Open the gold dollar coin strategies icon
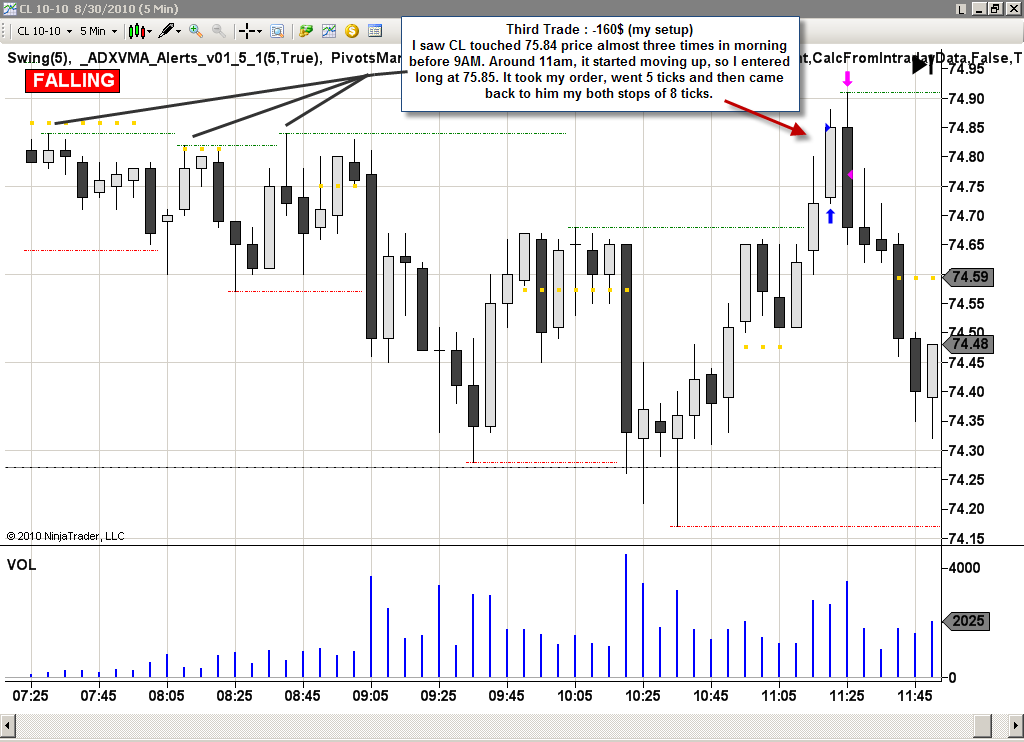Image resolution: width=1024 pixels, height=742 pixels. coord(352,31)
